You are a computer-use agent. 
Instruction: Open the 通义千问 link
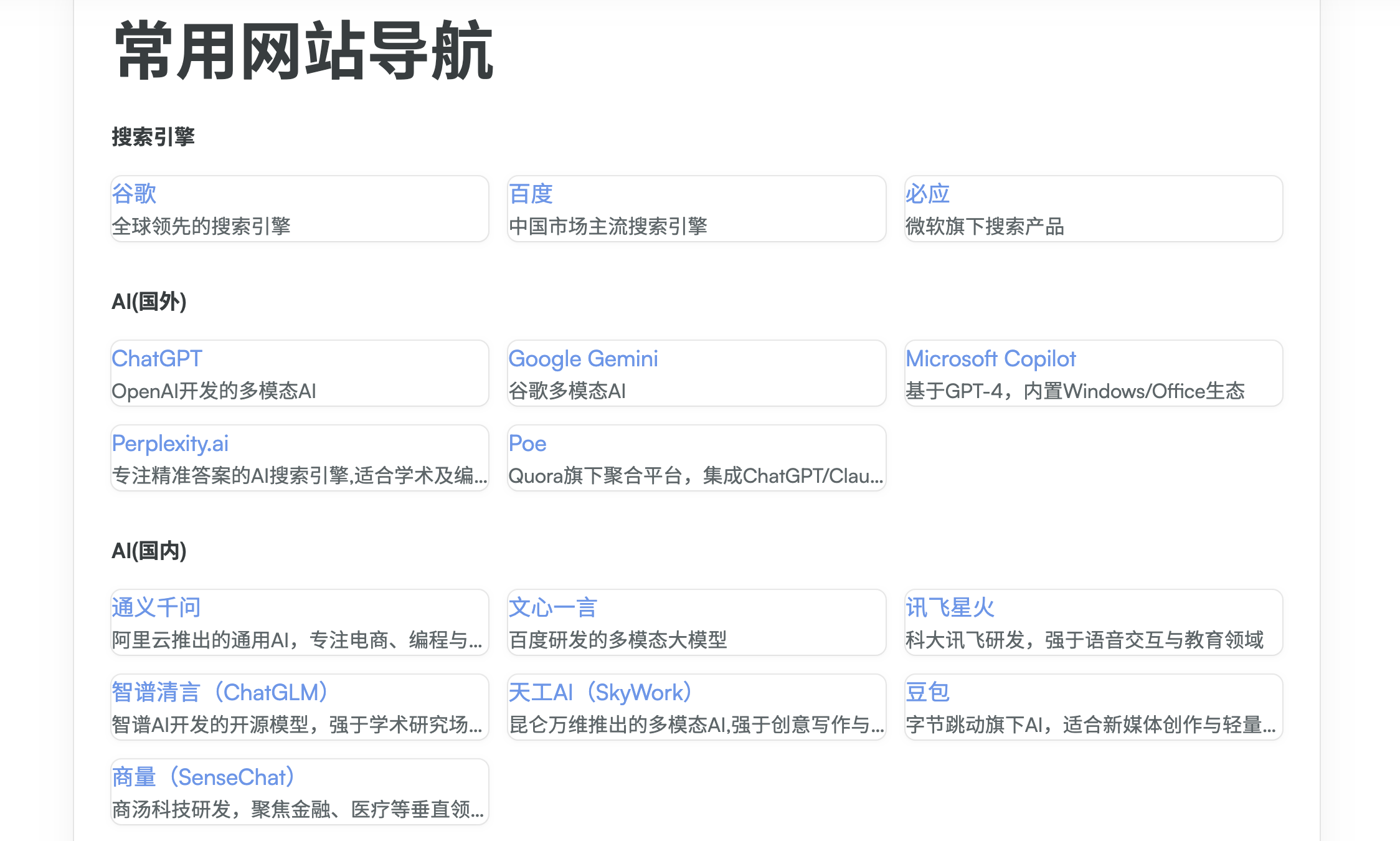(156, 607)
